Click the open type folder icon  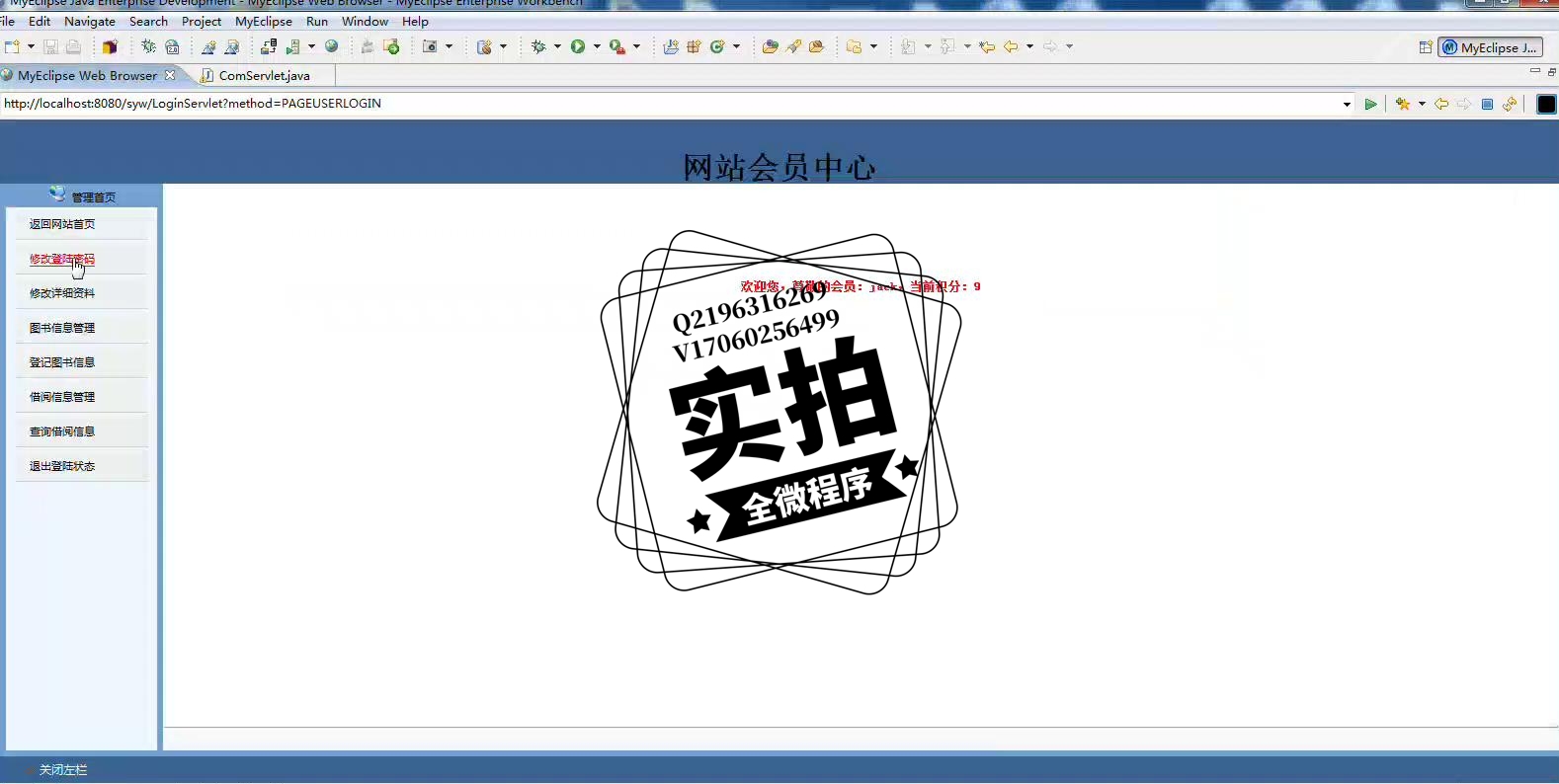(x=771, y=46)
